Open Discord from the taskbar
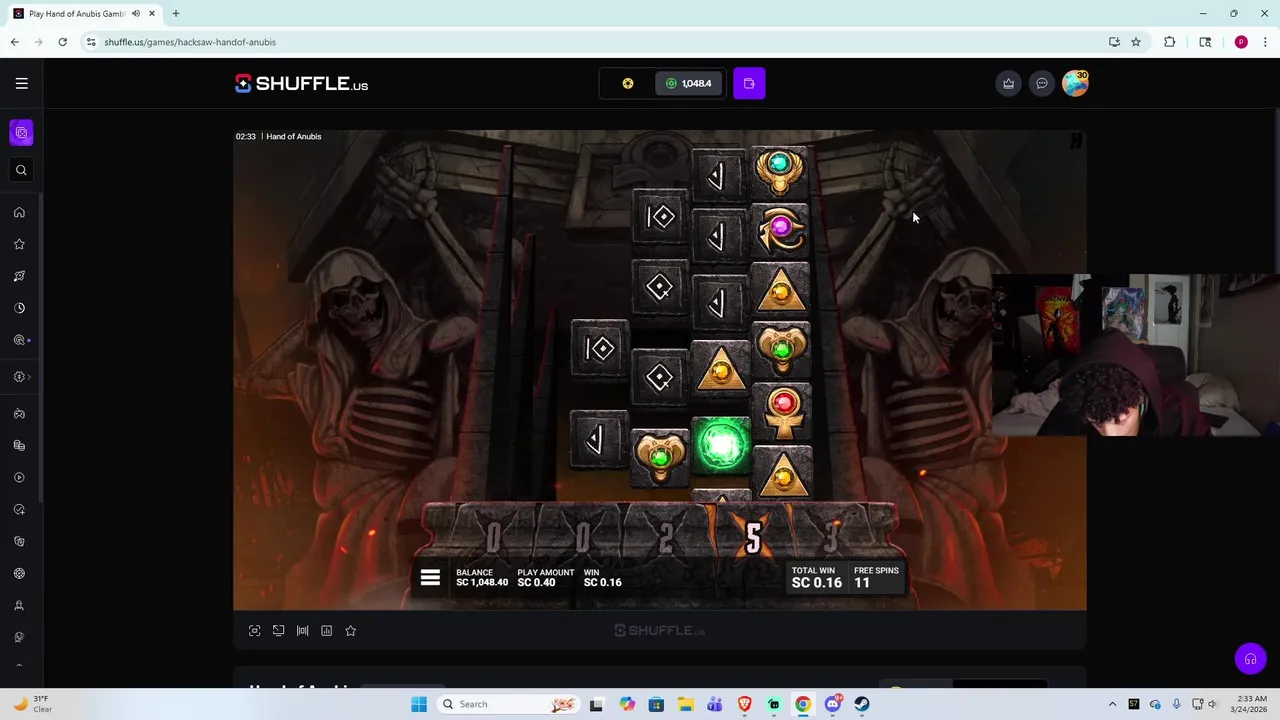1280x720 pixels. (833, 704)
